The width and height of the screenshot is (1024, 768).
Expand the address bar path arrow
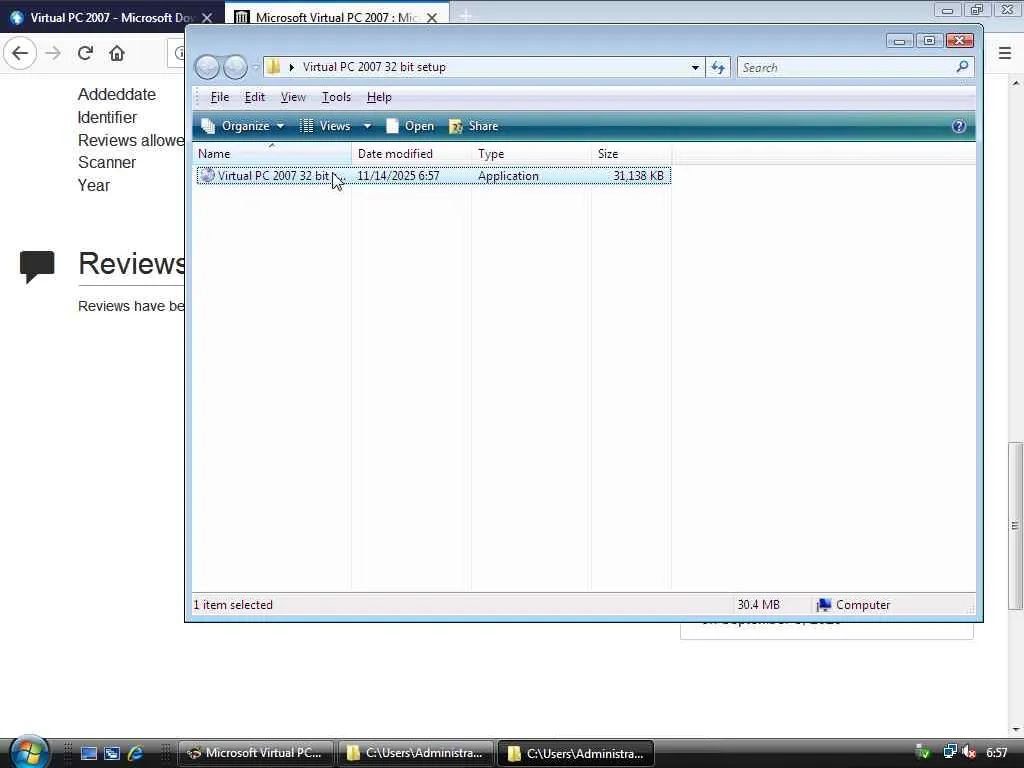(291, 67)
